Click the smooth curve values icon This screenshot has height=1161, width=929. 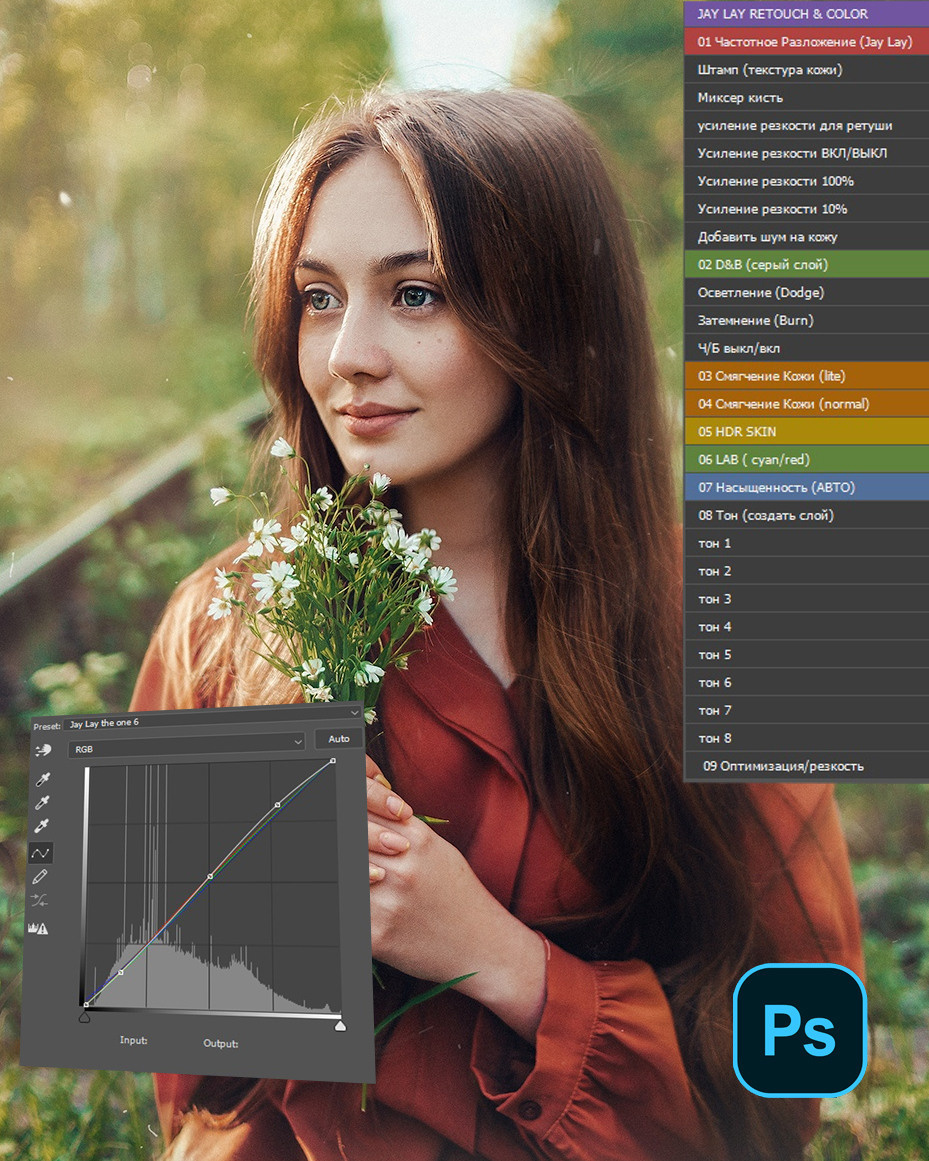click(43, 899)
